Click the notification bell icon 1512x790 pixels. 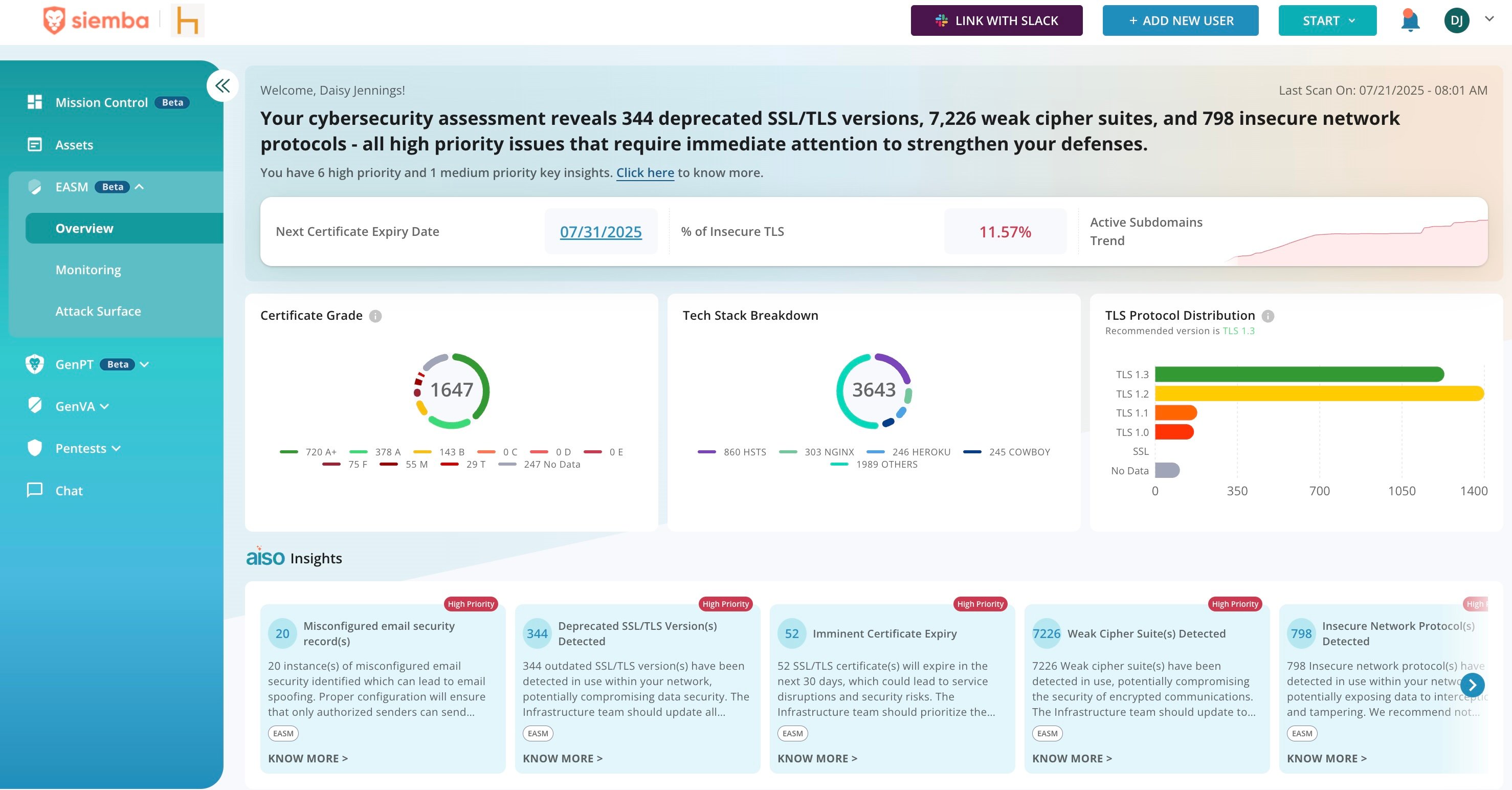tap(1409, 20)
